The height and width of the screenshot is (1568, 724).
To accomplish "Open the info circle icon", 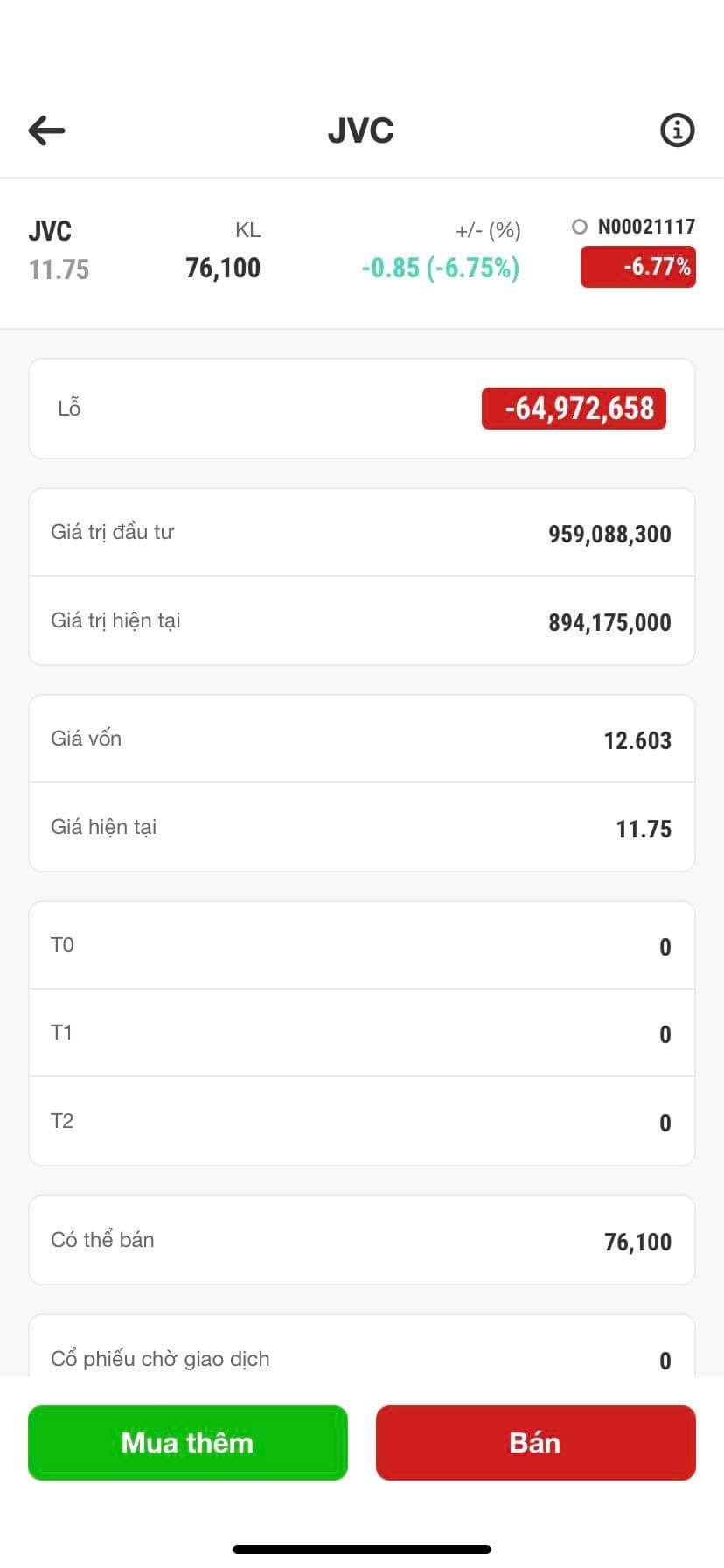I will (677, 130).
